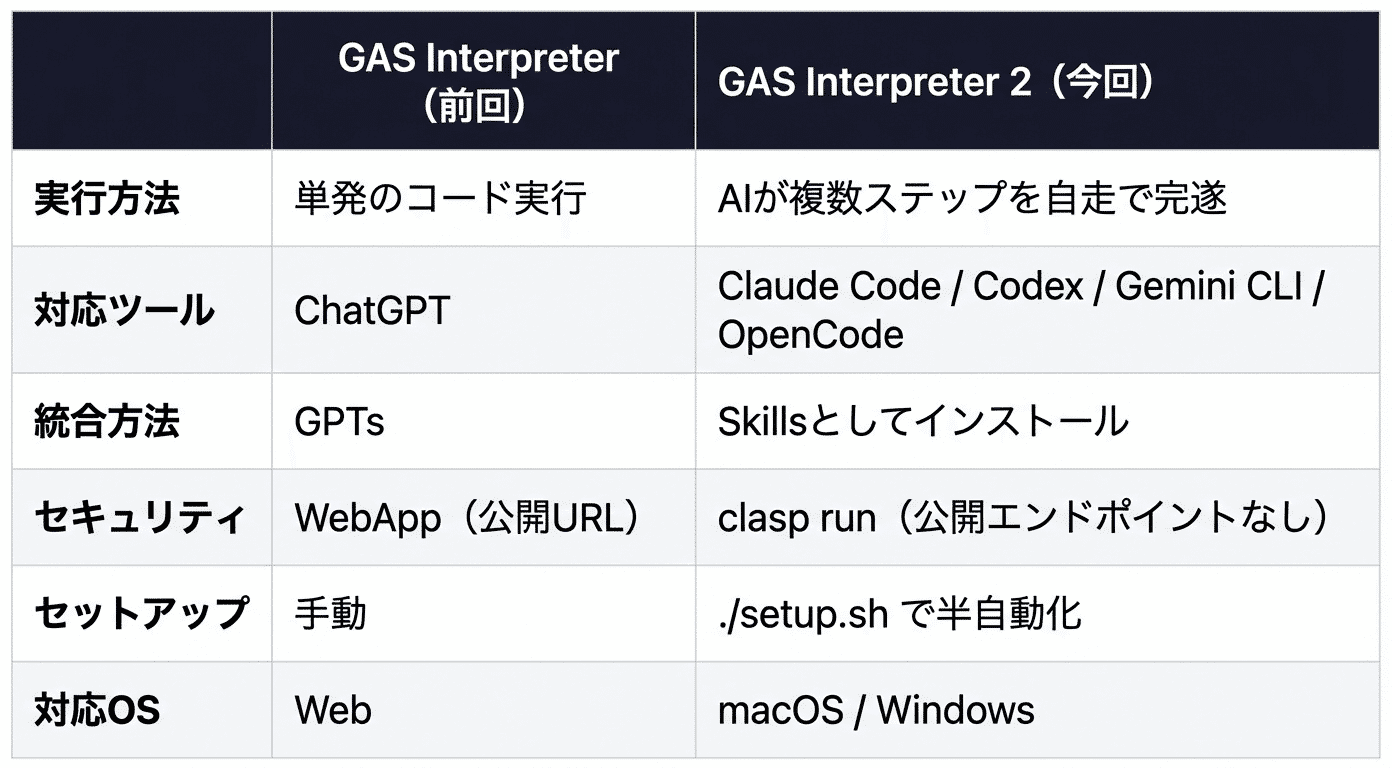Viewport: 1392px width, 768px height.
Task: Select the 'GAS Interpreter 2 (今回)' header cell
Action: tap(936, 82)
